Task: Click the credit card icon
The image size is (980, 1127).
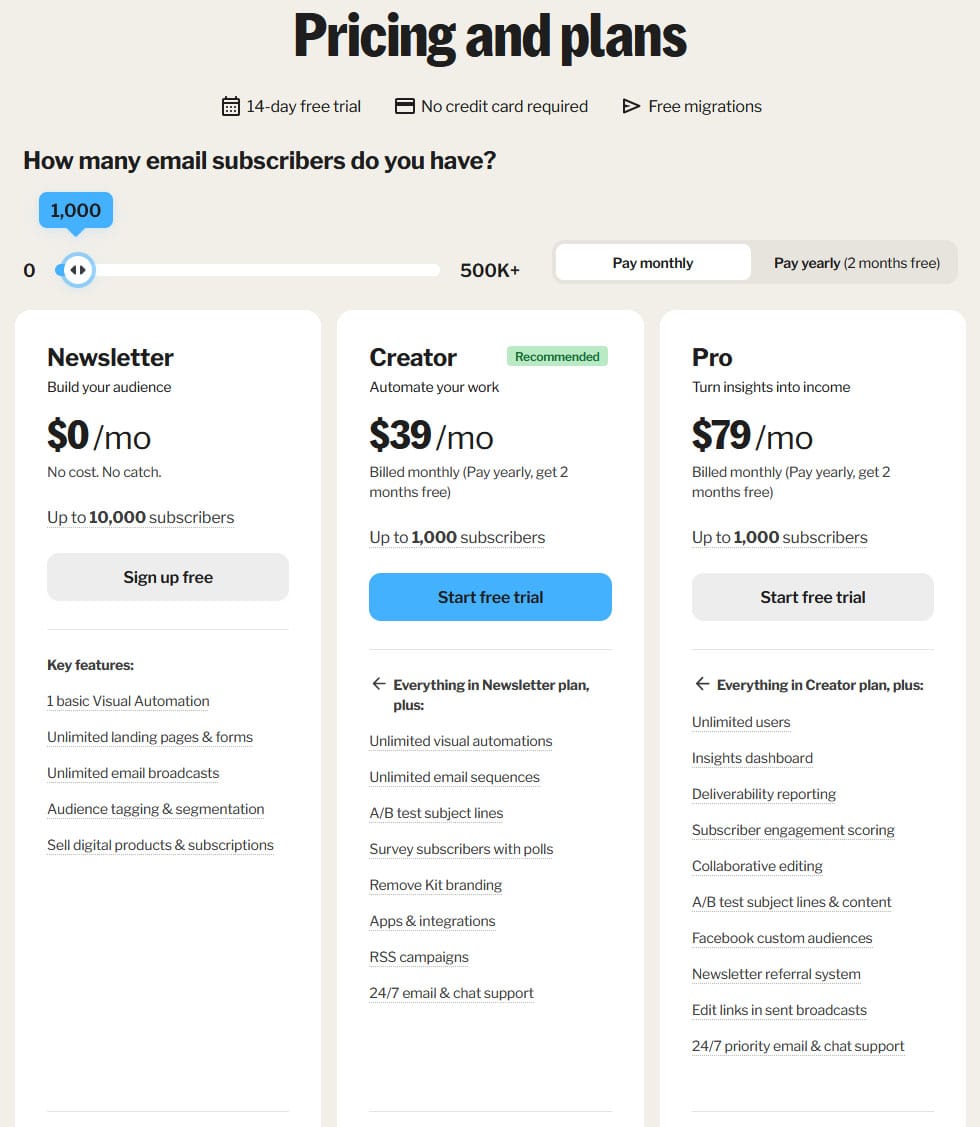Action: pyautogui.click(x=405, y=106)
